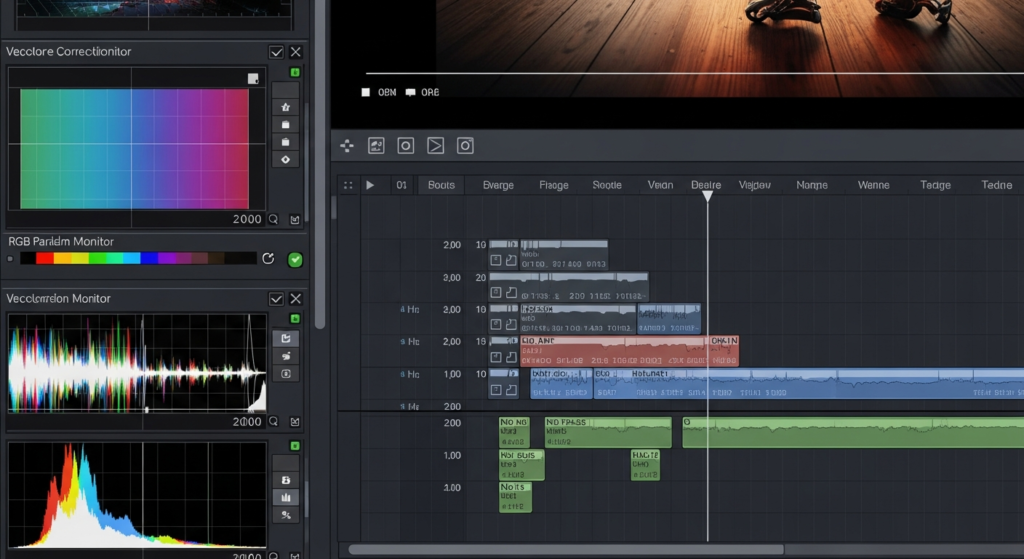Select the Tadge tab in timeline header
The width and height of the screenshot is (1024, 559).
coord(935,185)
